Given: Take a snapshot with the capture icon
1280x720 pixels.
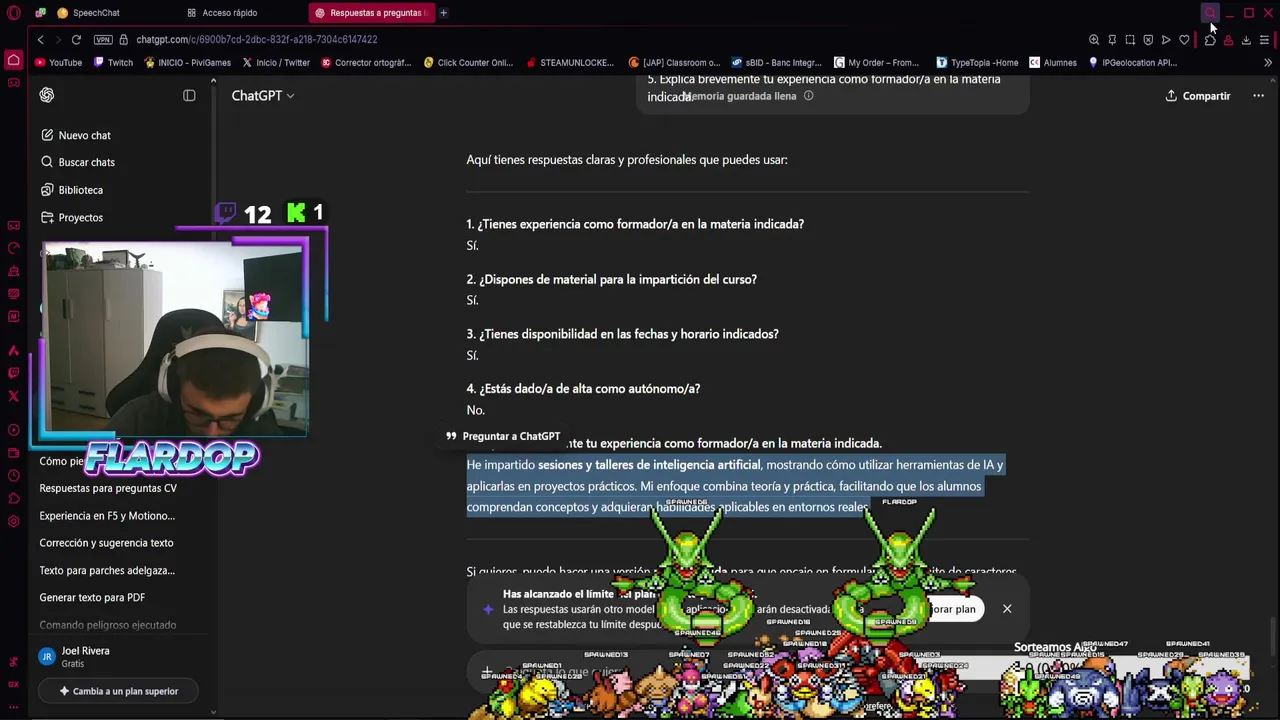Looking at the screenshot, I should point(1130,40).
